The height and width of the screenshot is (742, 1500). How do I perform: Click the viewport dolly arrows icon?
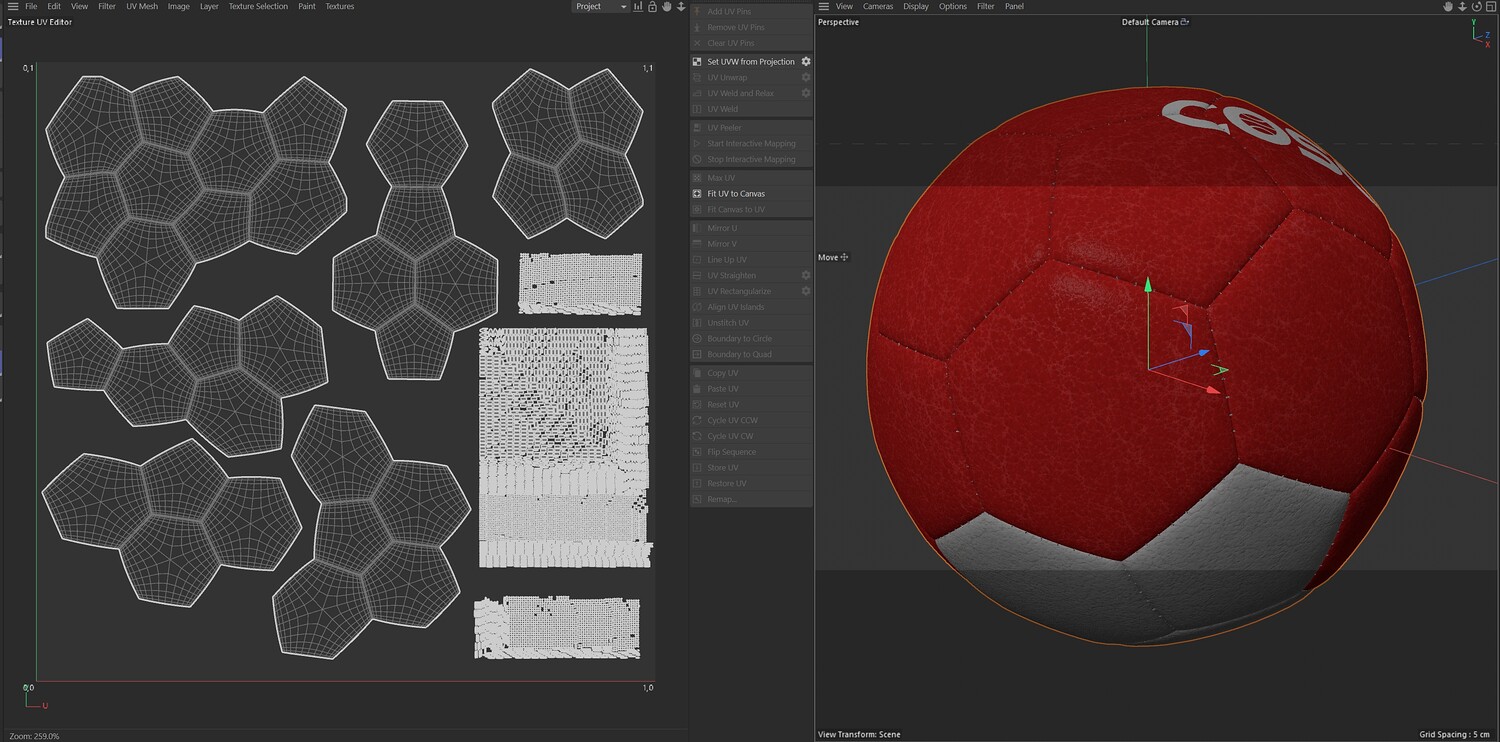point(1462,6)
